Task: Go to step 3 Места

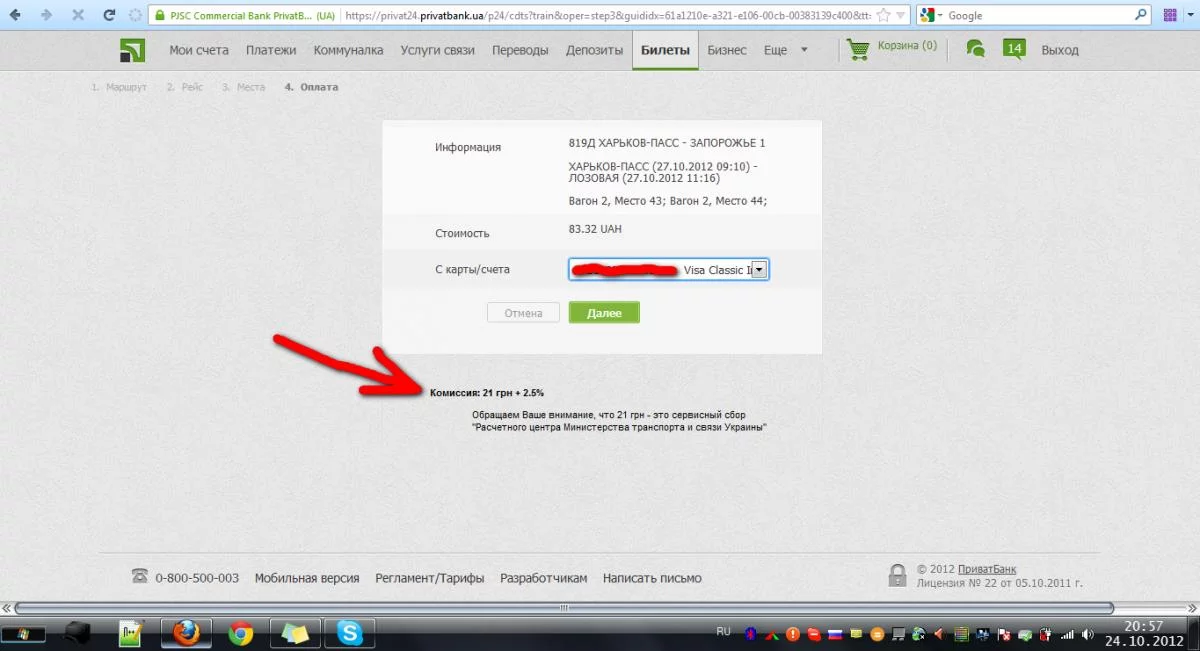Action: click(x=244, y=87)
